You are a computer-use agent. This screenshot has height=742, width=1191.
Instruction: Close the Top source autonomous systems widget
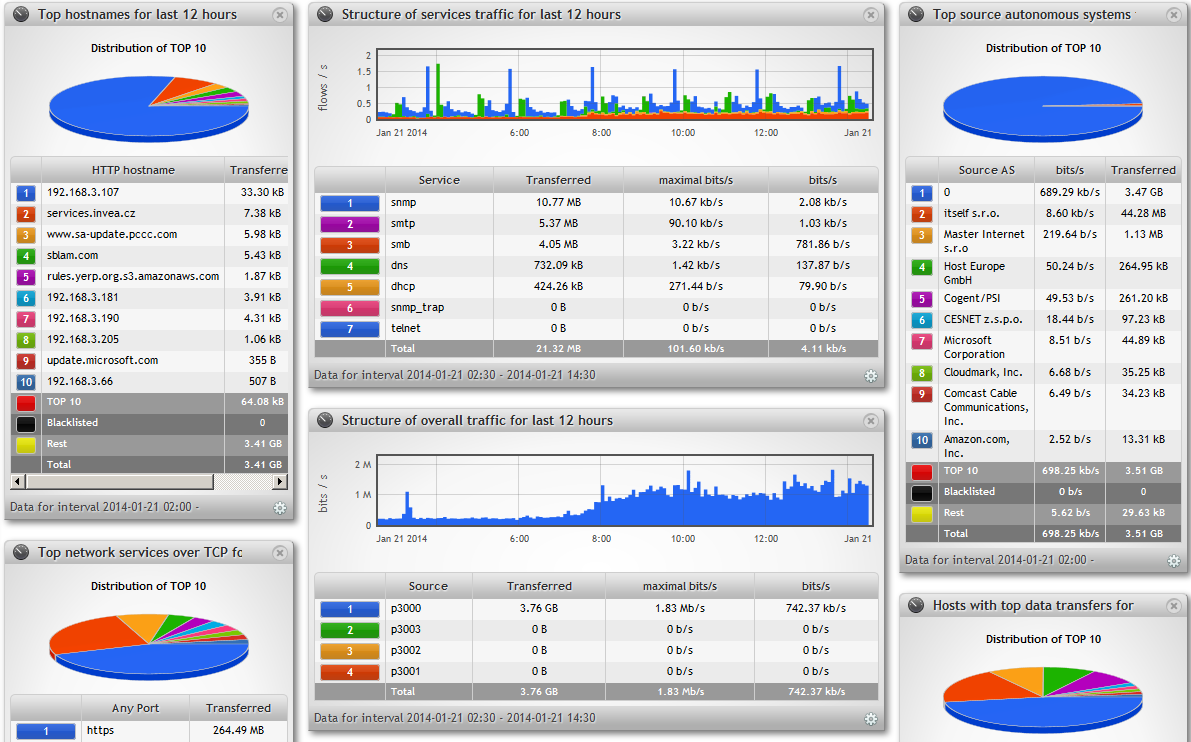pyautogui.click(x=1174, y=14)
